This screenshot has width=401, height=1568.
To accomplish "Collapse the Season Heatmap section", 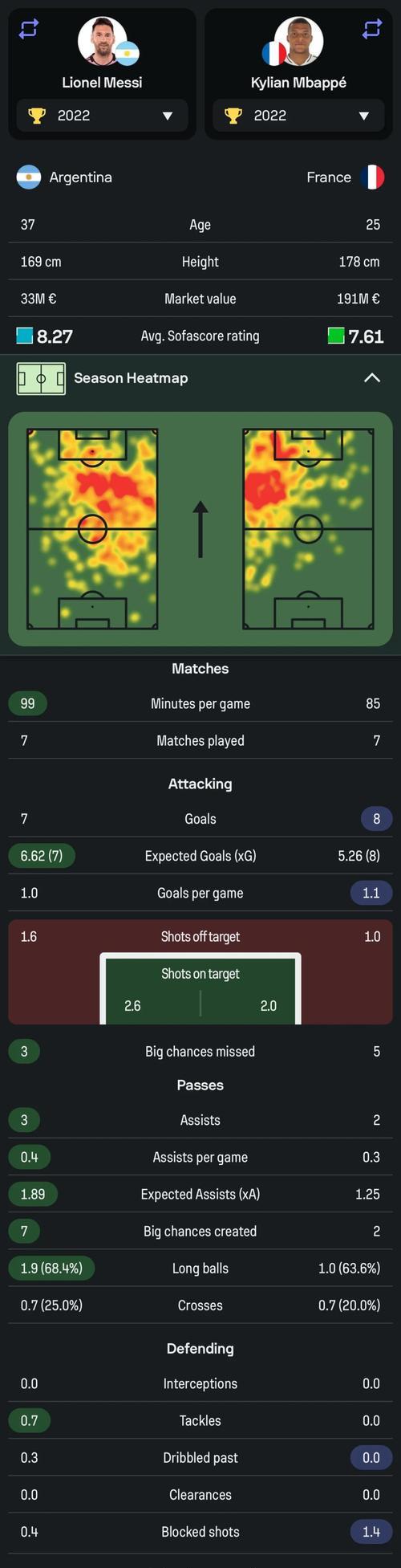I will [372, 378].
